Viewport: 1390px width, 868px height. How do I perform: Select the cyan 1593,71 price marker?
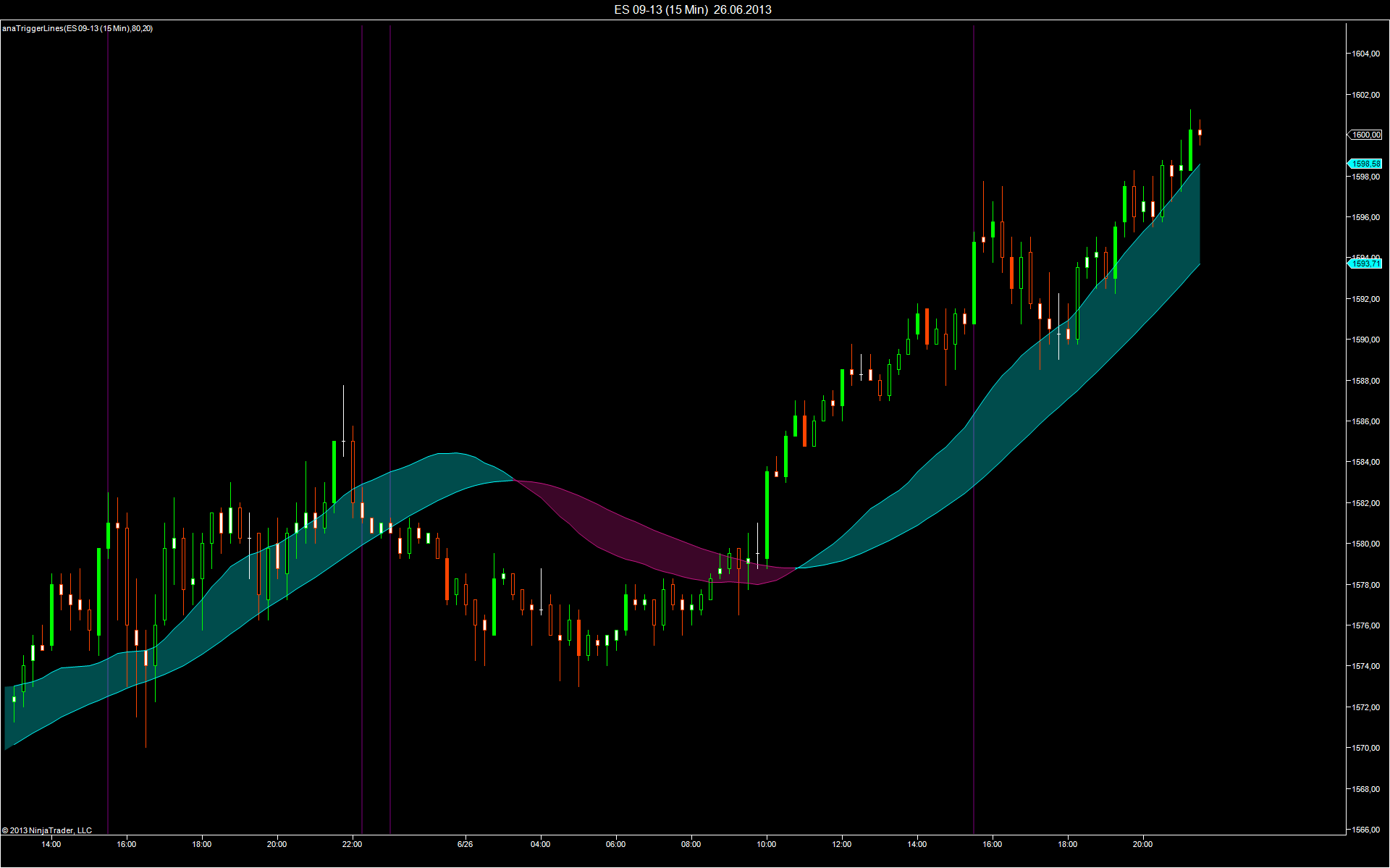1365,264
